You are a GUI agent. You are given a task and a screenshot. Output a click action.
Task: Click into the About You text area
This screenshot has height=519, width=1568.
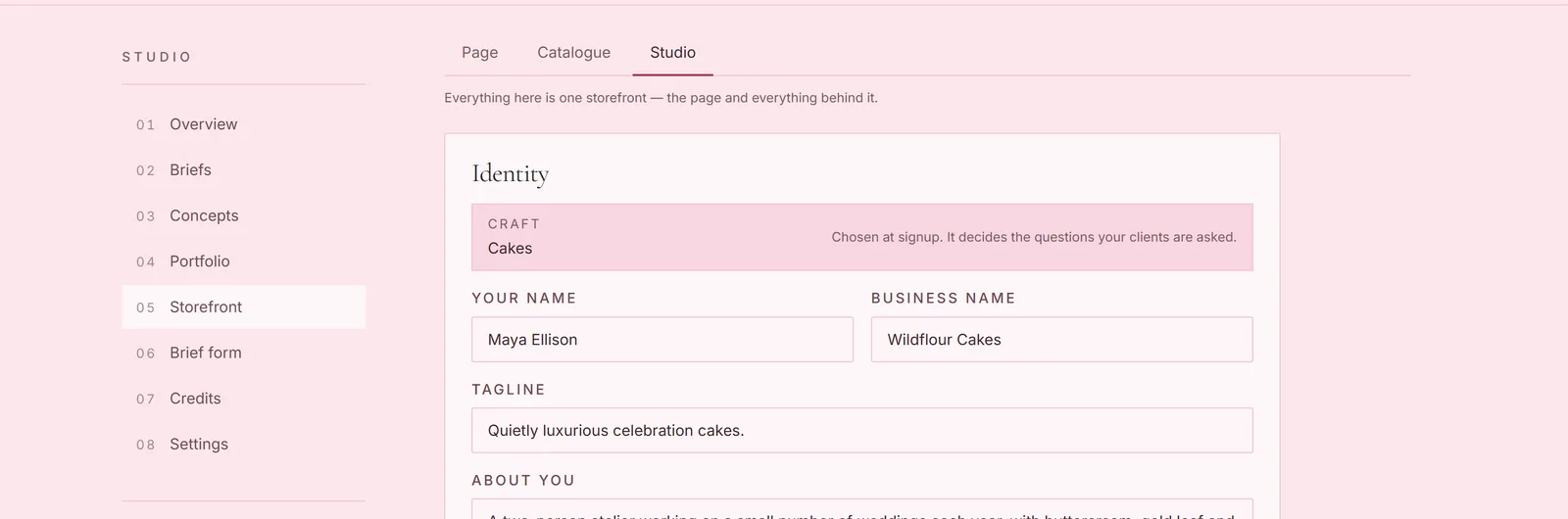coord(862,509)
